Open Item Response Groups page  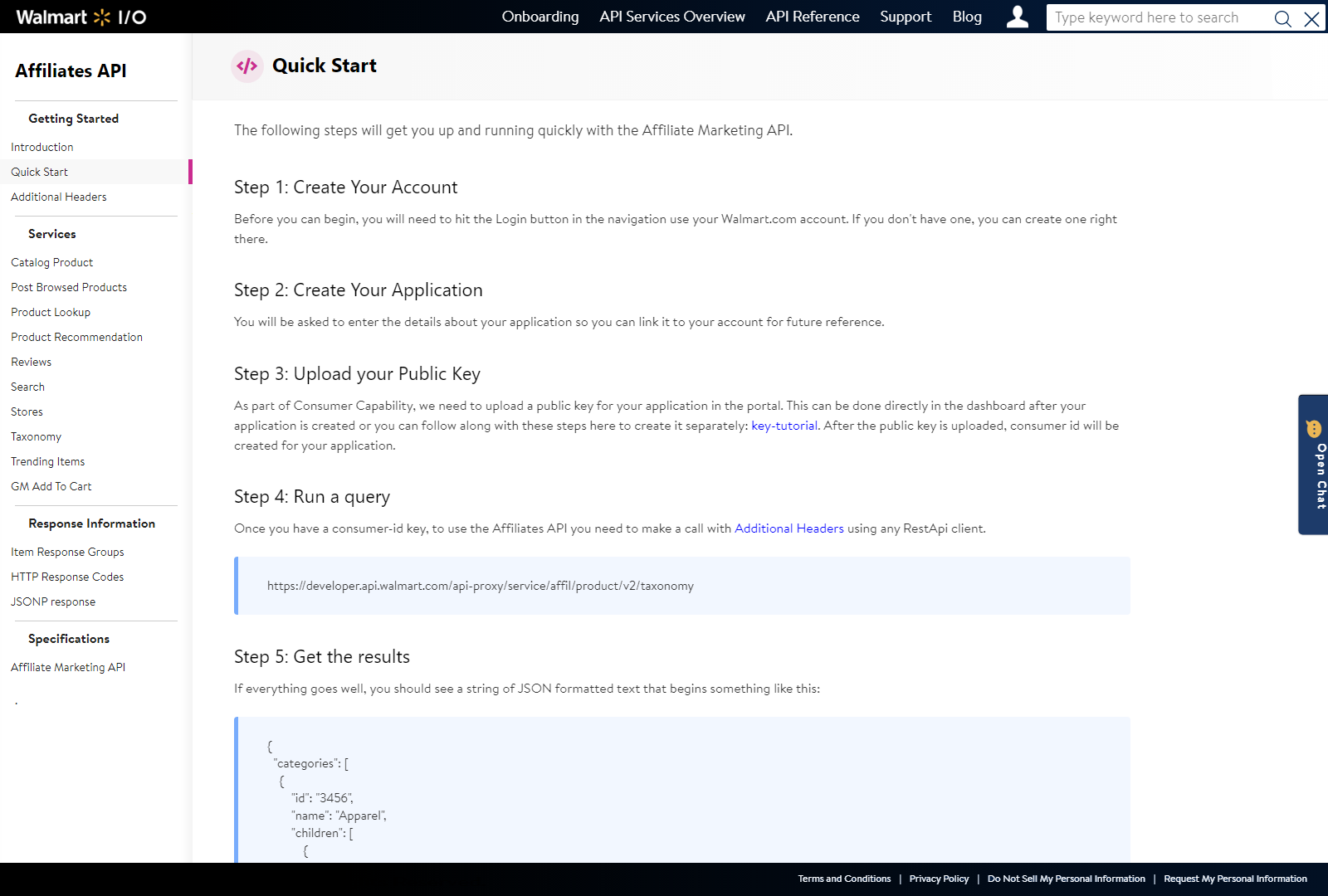68,552
